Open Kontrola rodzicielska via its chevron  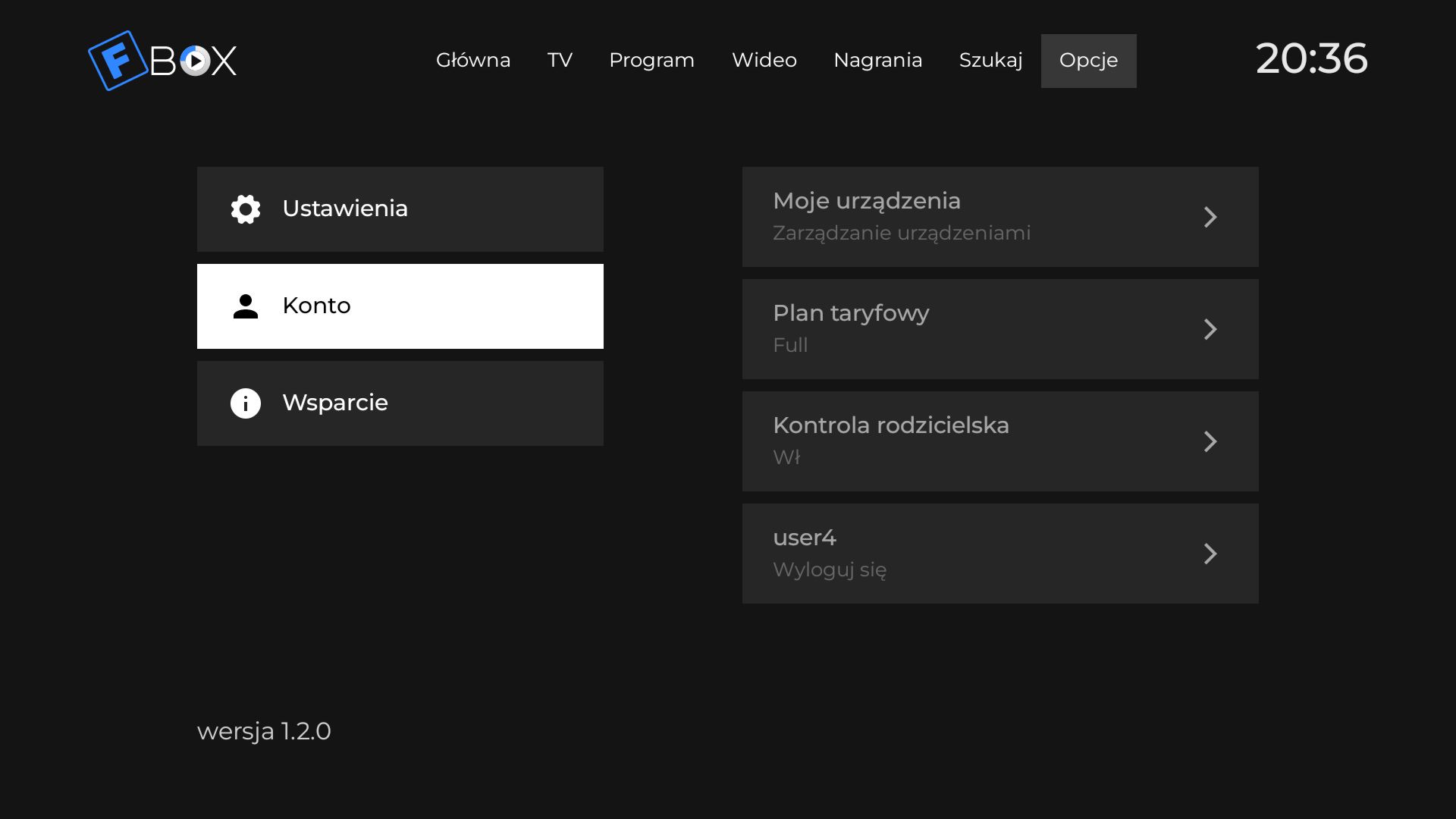point(1210,441)
